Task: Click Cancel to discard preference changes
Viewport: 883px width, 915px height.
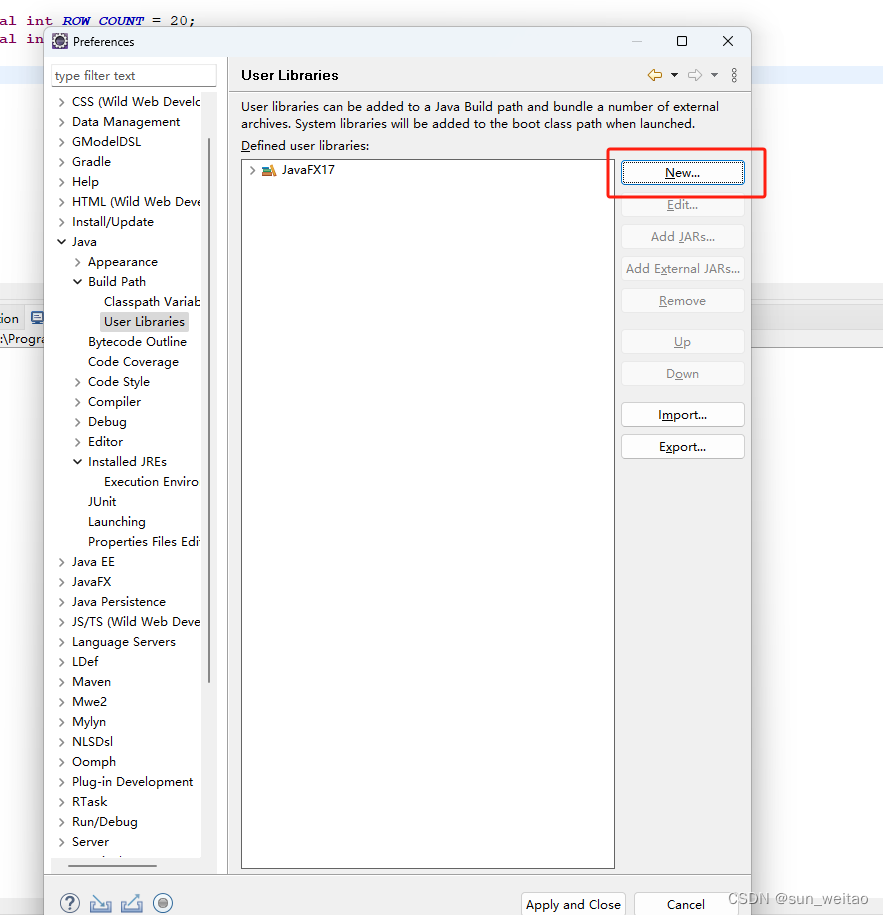Action: (686, 904)
